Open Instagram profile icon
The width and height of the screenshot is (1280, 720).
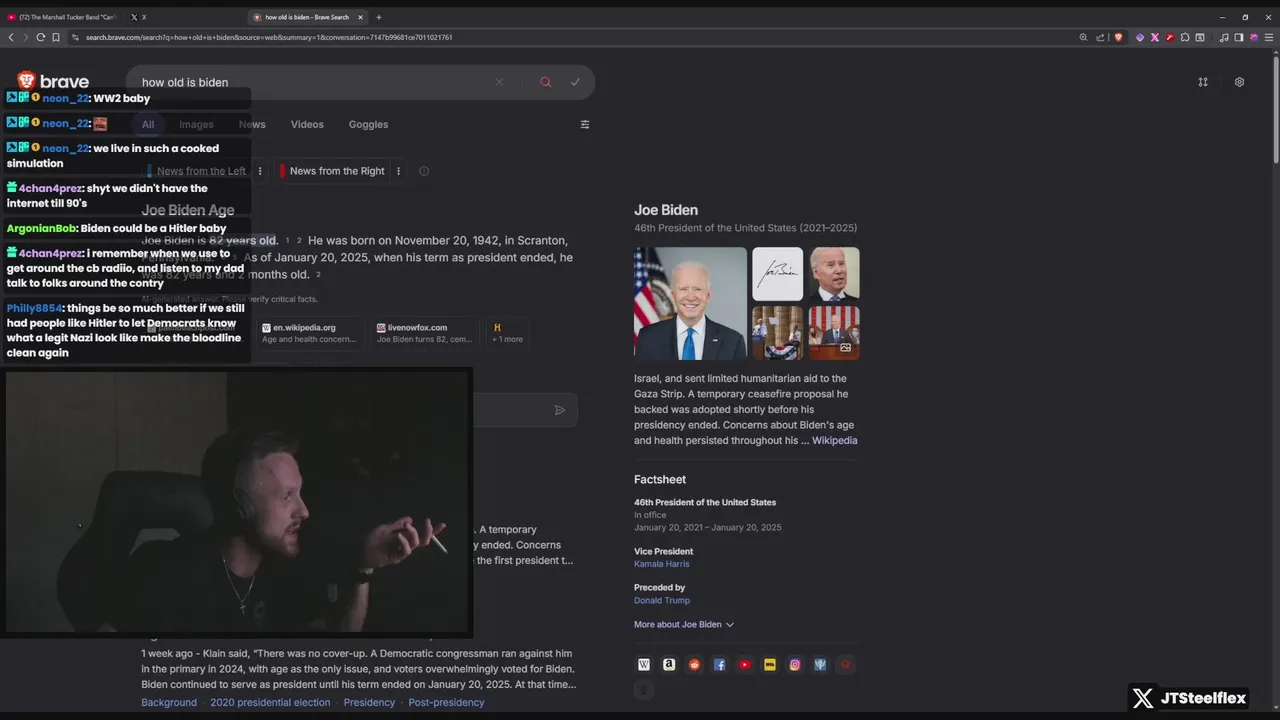point(795,664)
